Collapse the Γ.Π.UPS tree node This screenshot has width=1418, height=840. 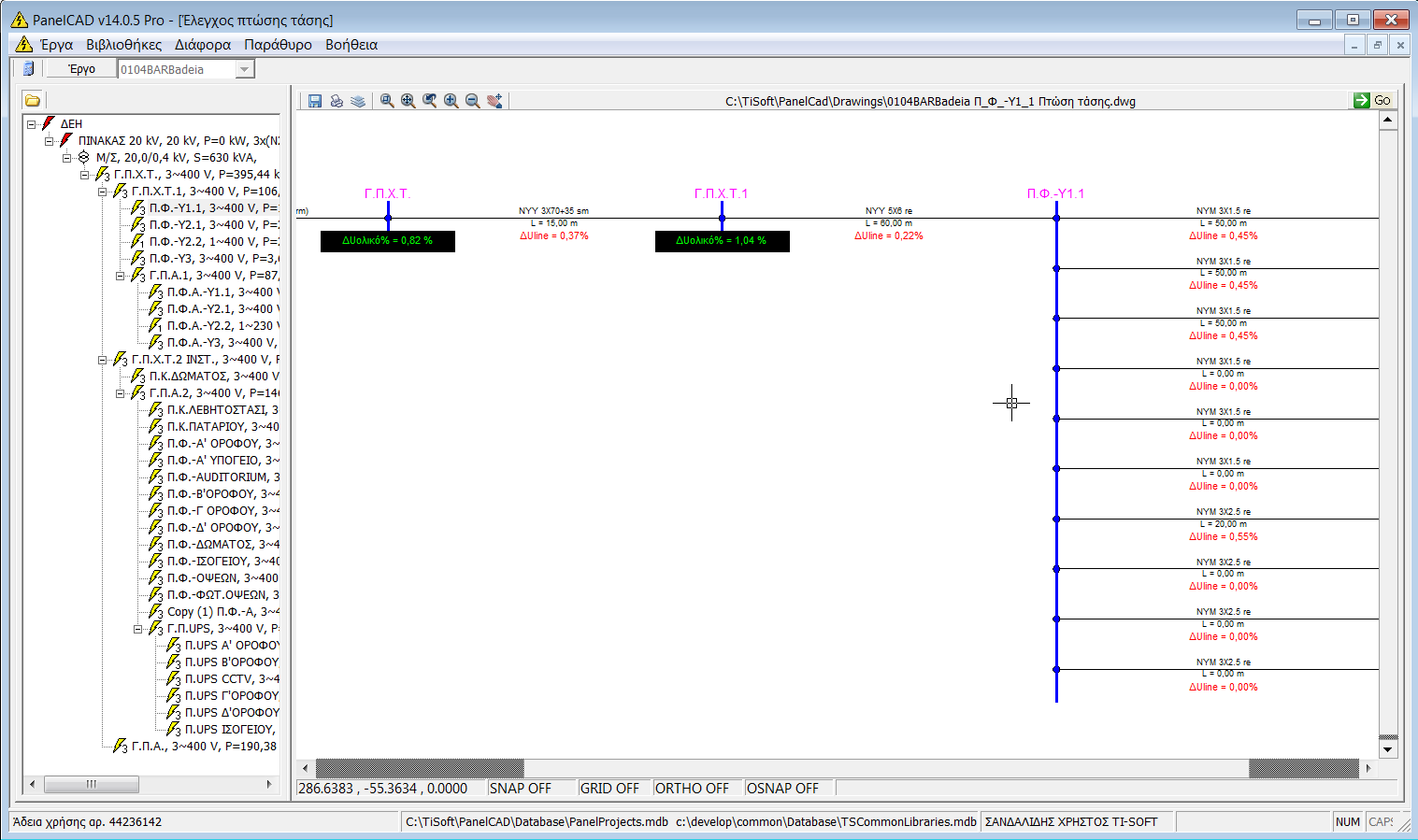click(x=137, y=628)
